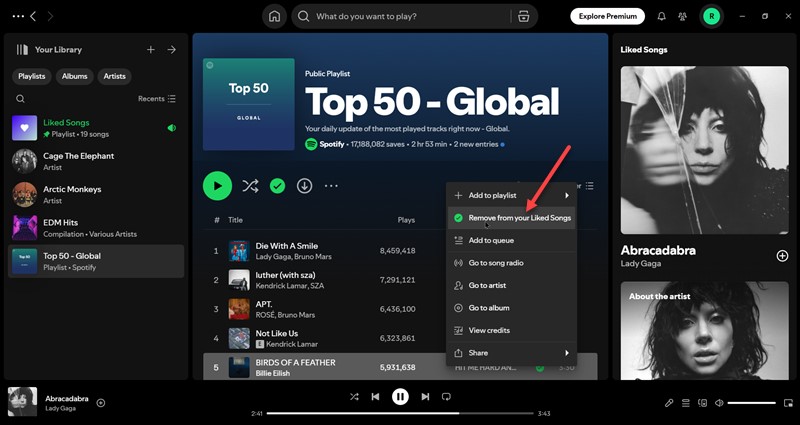Select the Albums filter chip

[74, 76]
